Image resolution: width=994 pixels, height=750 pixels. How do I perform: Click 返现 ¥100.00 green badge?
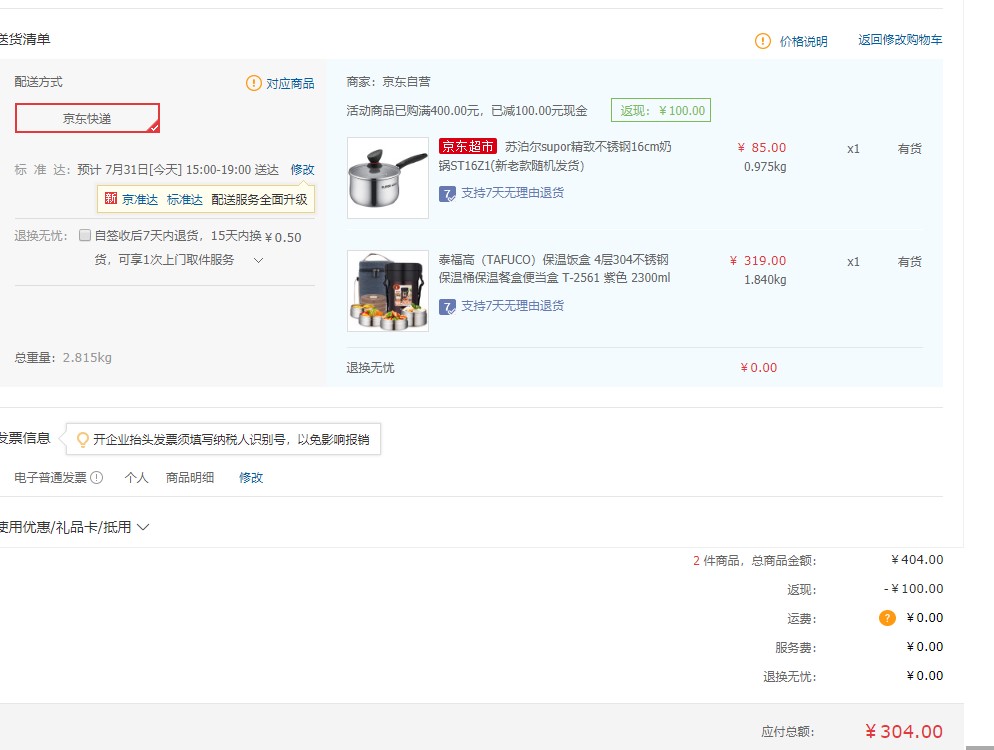coord(661,110)
